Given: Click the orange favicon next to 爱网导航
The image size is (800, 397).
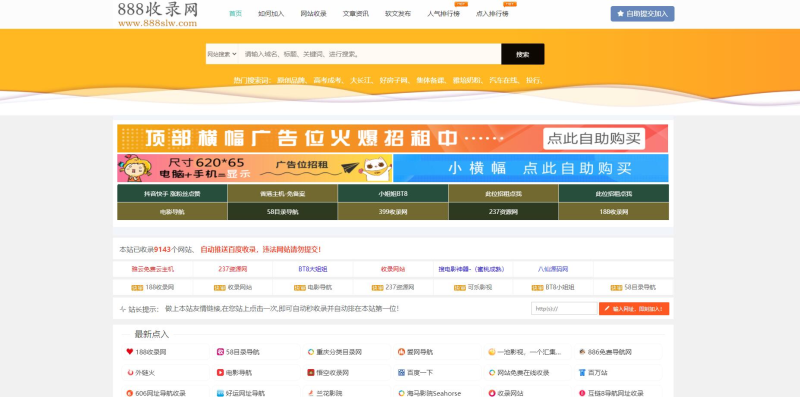Looking at the screenshot, I should [x=402, y=352].
